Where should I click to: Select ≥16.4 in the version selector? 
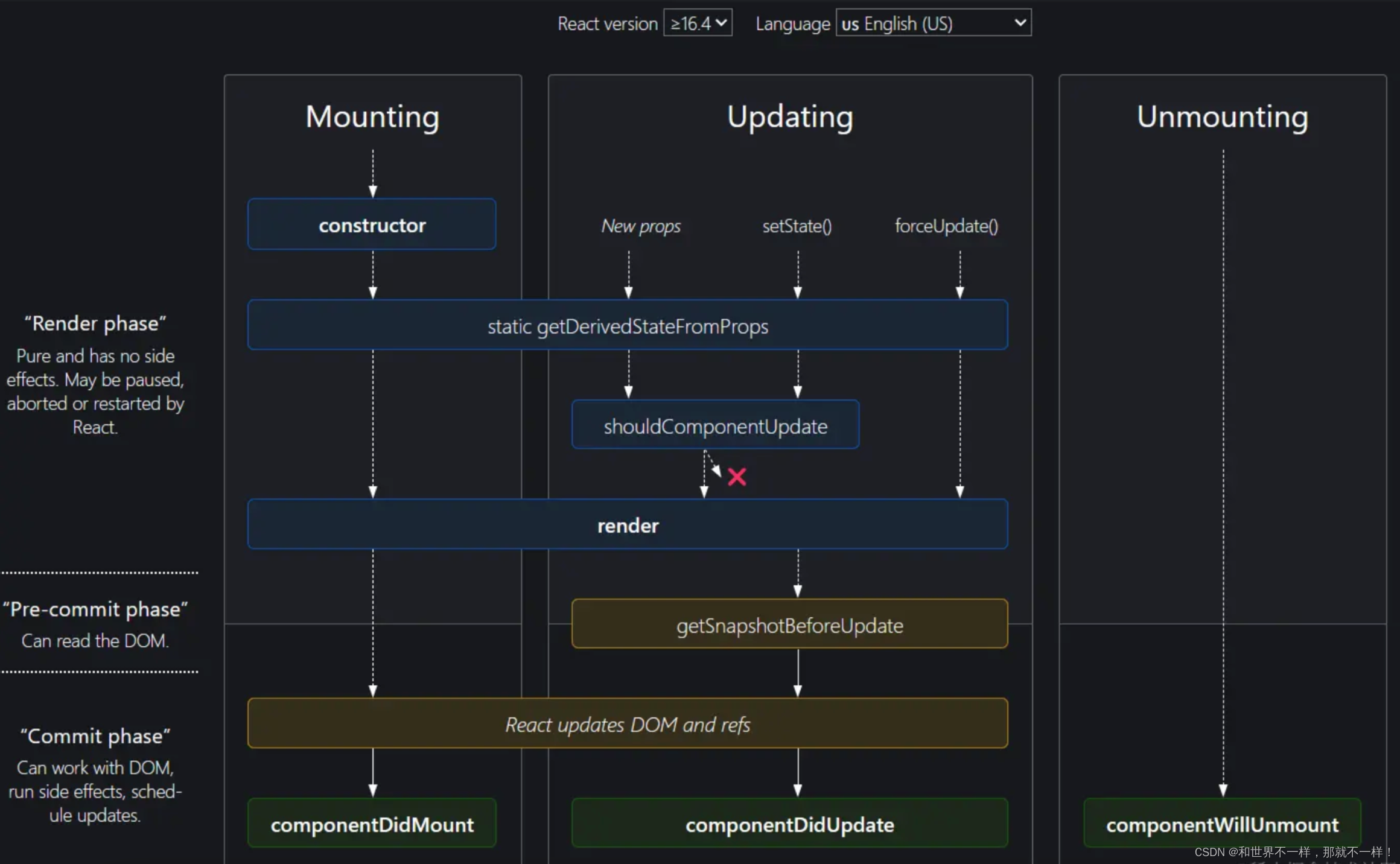(x=698, y=22)
